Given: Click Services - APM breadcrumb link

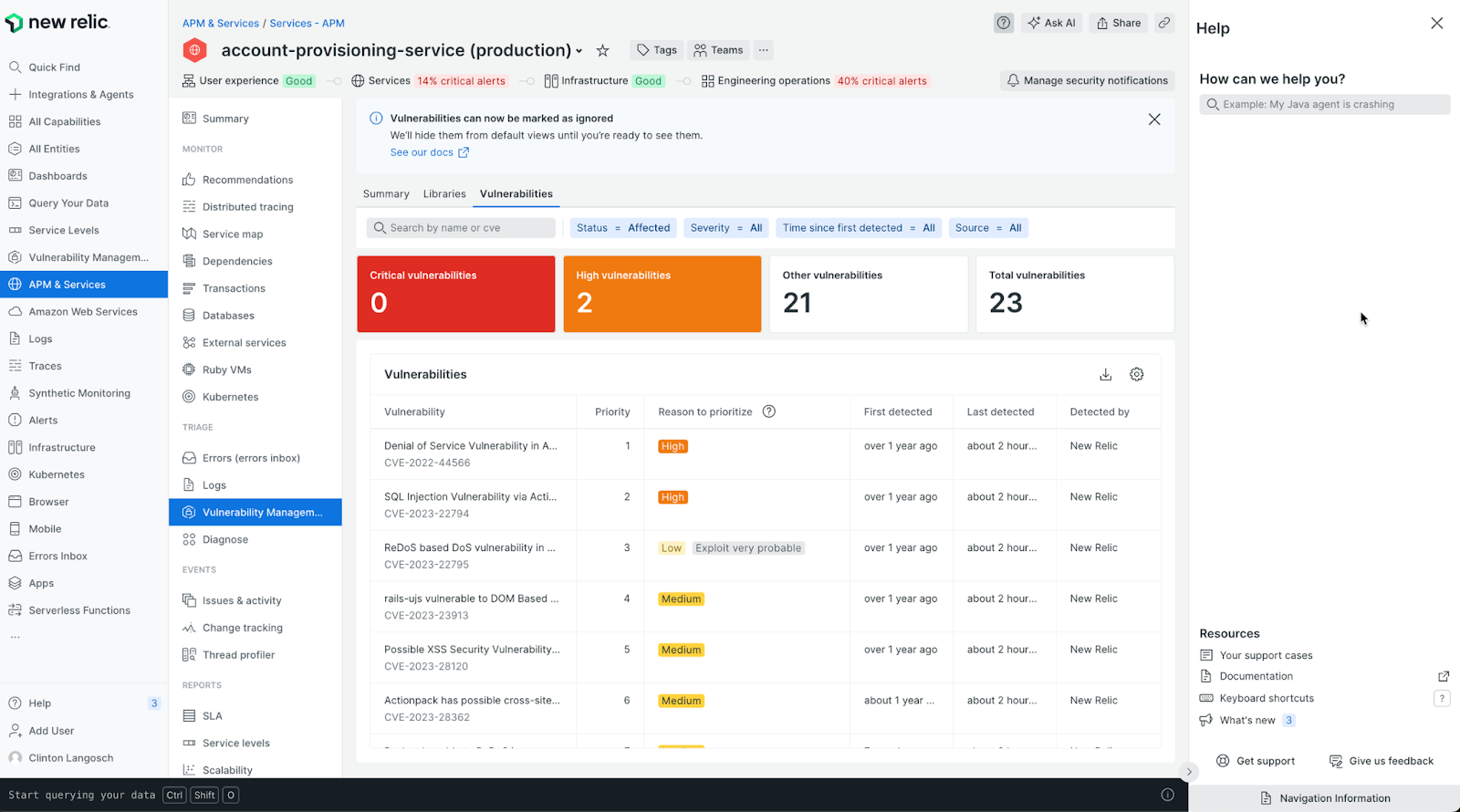Looking at the screenshot, I should pos(307,23).
